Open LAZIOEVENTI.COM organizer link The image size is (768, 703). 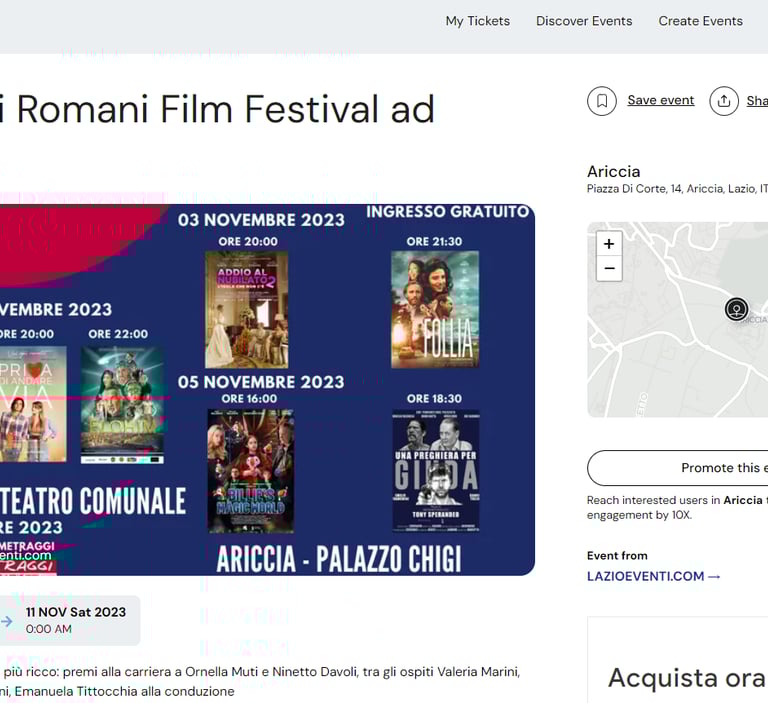coord(653,576)
